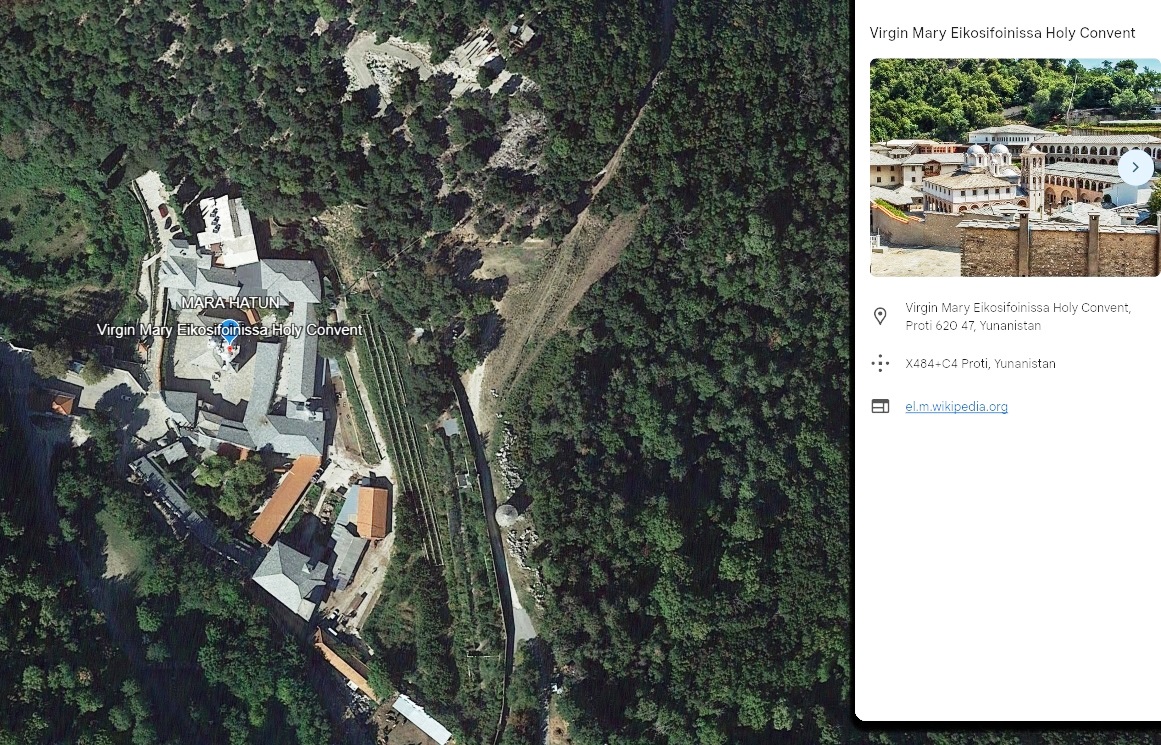
Task: Click the long orange-roofed building on the map
Action: pyautogui.click(x=285, y=498)
